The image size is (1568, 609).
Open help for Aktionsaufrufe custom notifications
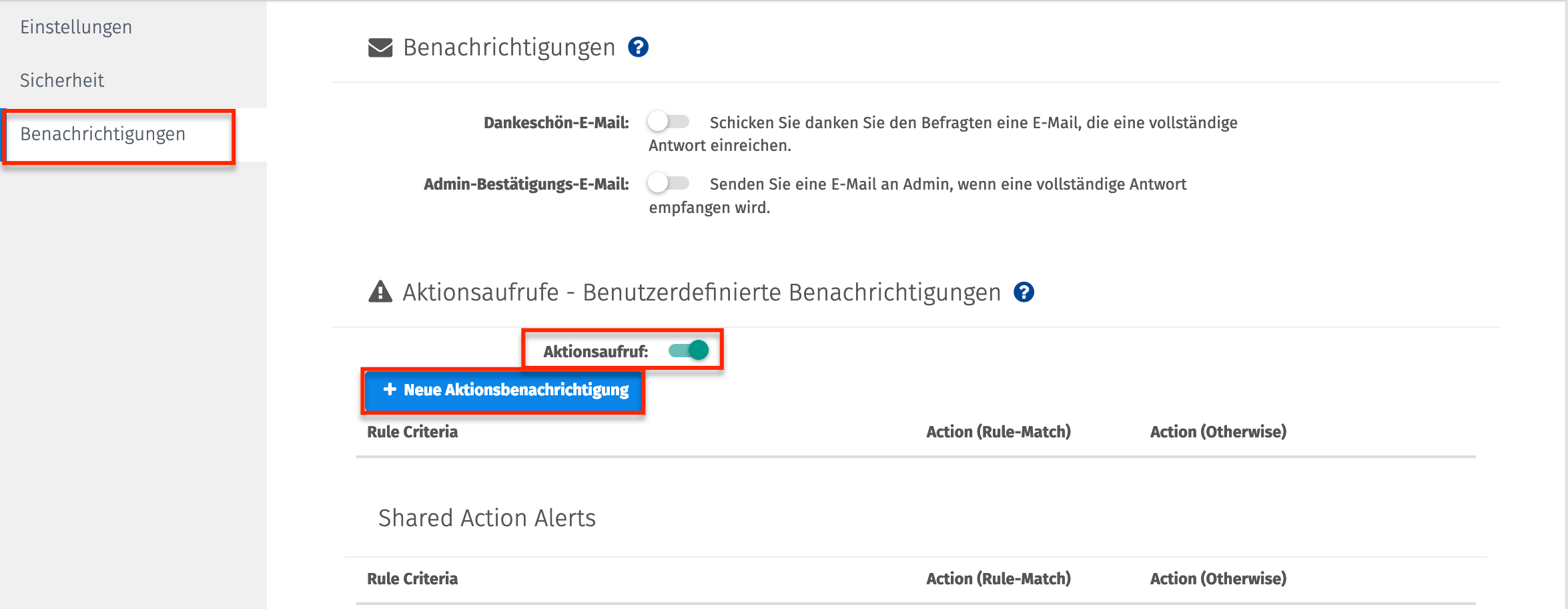pos(1025,292)
